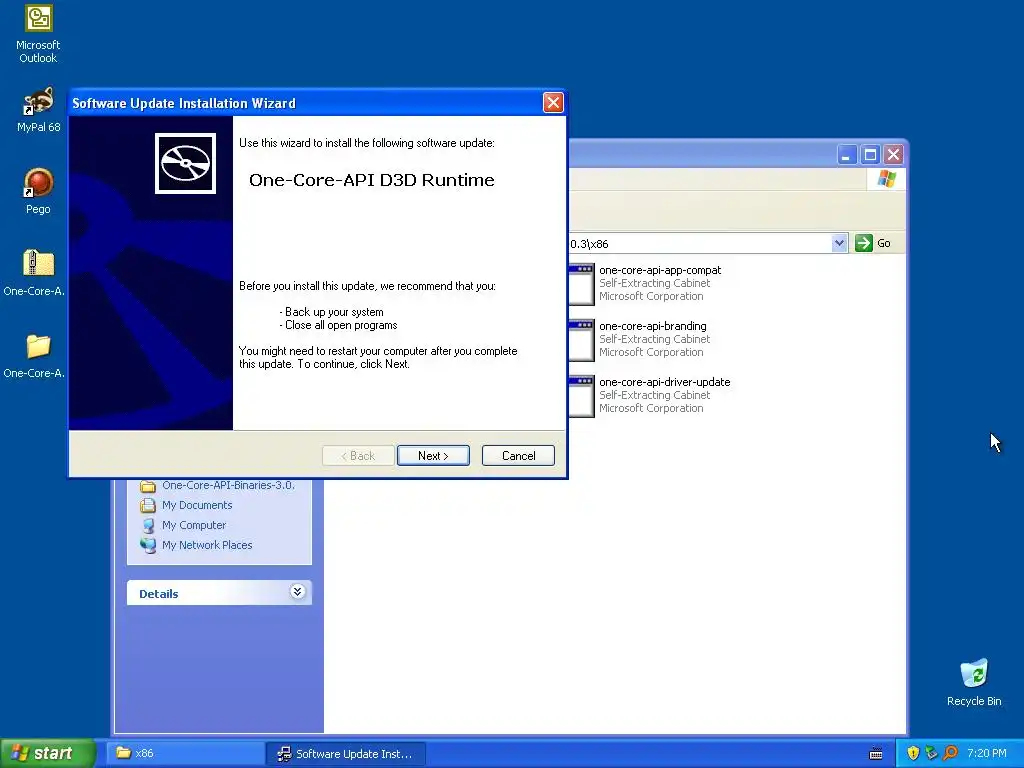The width and height of the screenshot is (1024, 768).
Task: Click one-core-api-app-compat file name
Action: click(660, 270)
